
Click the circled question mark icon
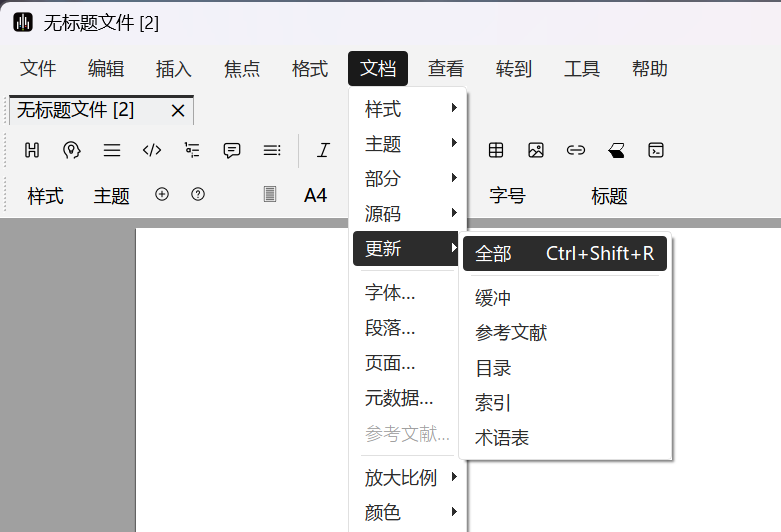click(x=198, y=195)
